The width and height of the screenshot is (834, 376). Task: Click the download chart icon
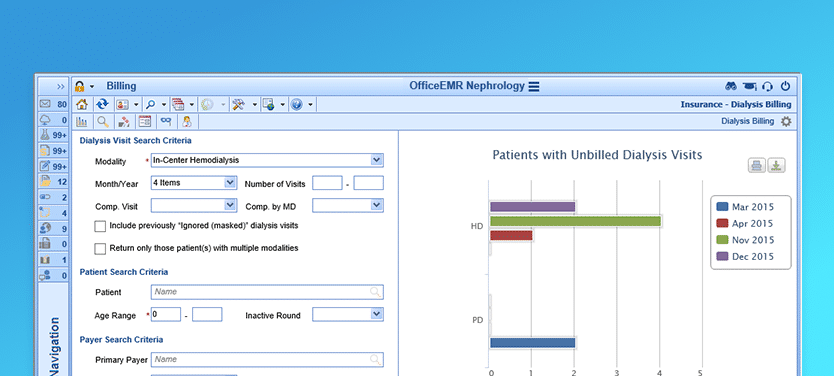777,165
